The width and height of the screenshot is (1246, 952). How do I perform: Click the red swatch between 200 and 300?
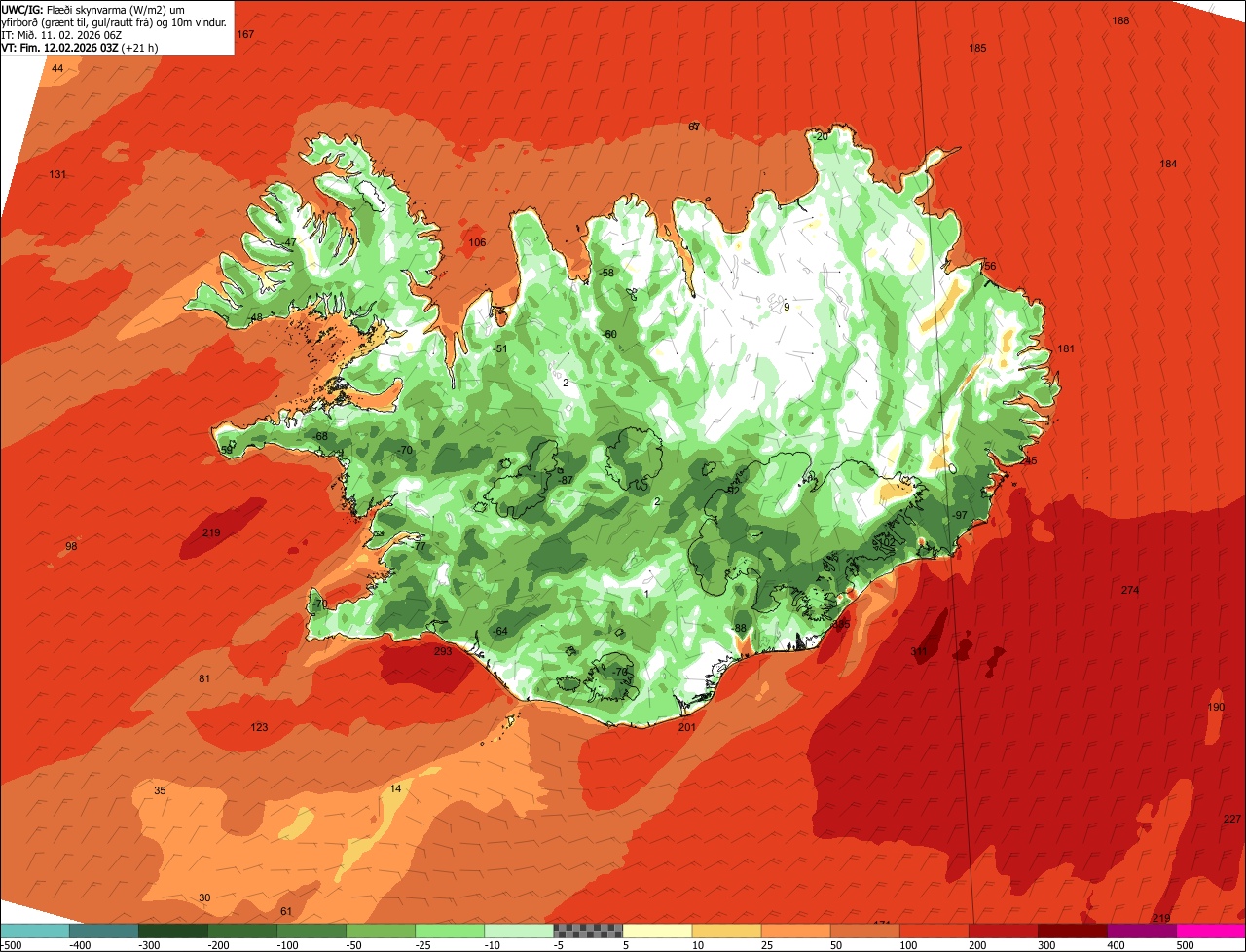(x=1004, y=931)
